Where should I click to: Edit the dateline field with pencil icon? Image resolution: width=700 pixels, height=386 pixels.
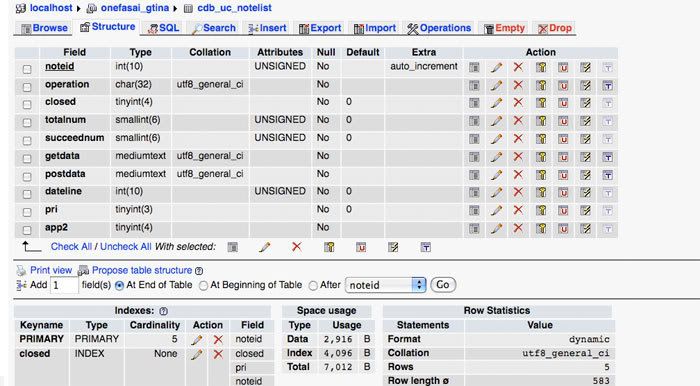[496, 193]
